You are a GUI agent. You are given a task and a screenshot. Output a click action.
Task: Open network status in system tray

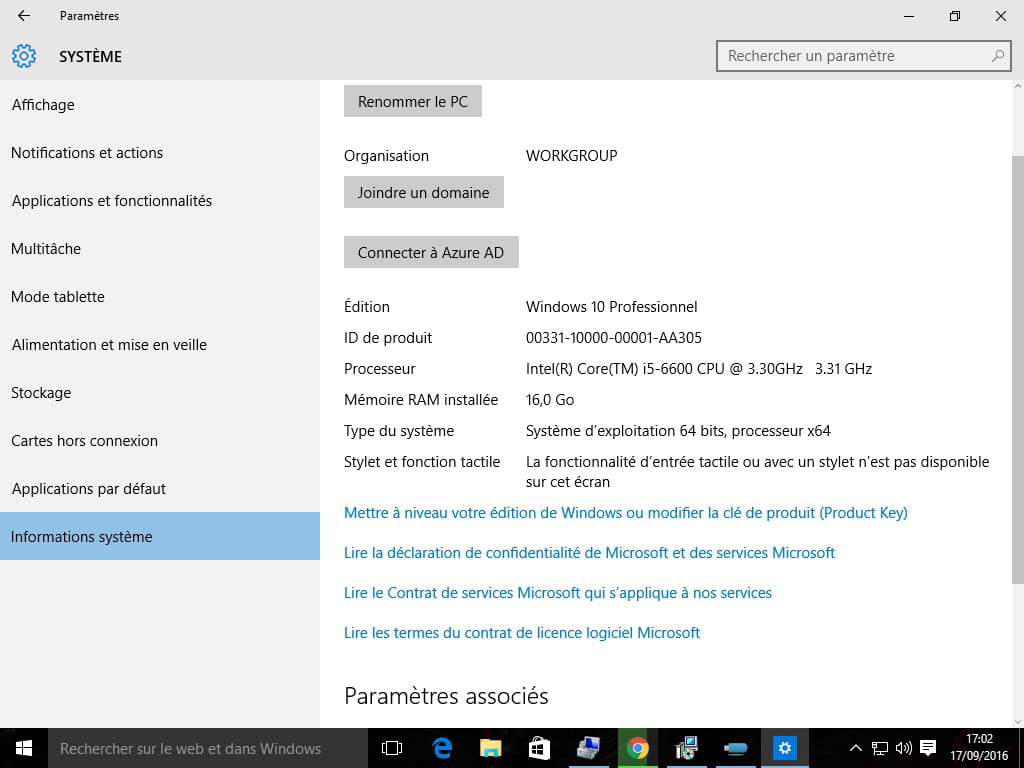pos(880,748)
